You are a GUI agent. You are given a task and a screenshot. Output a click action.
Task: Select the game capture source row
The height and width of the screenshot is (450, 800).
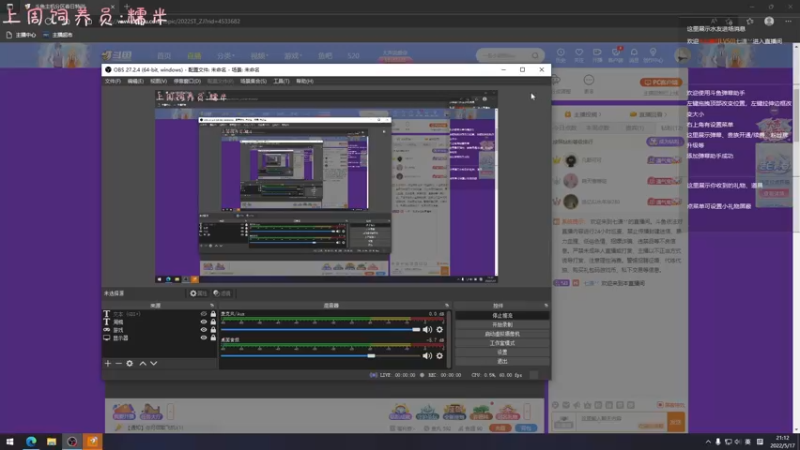tap(159, 330)
